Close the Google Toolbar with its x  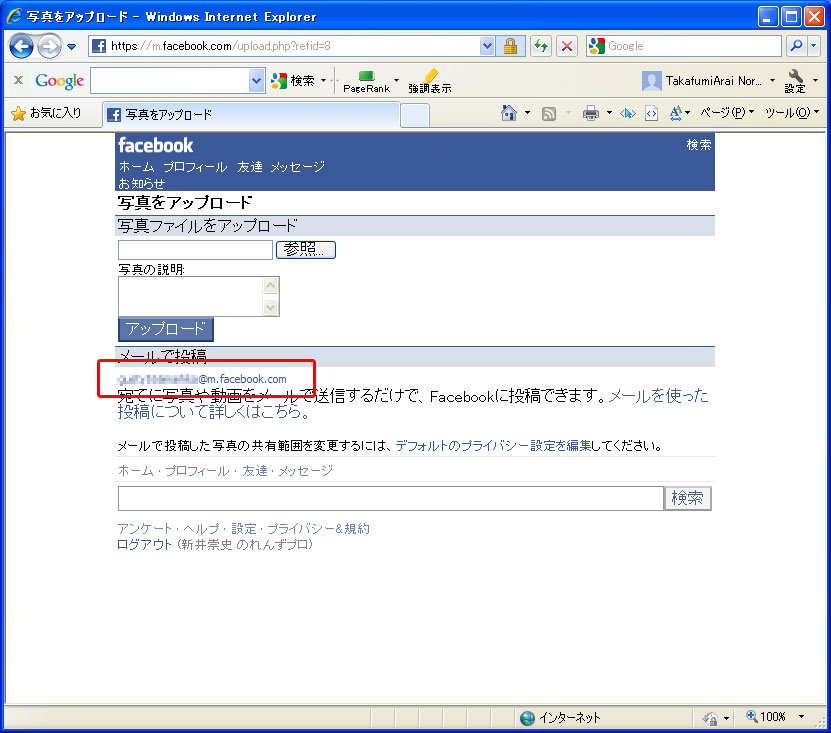tap(19, 80)
